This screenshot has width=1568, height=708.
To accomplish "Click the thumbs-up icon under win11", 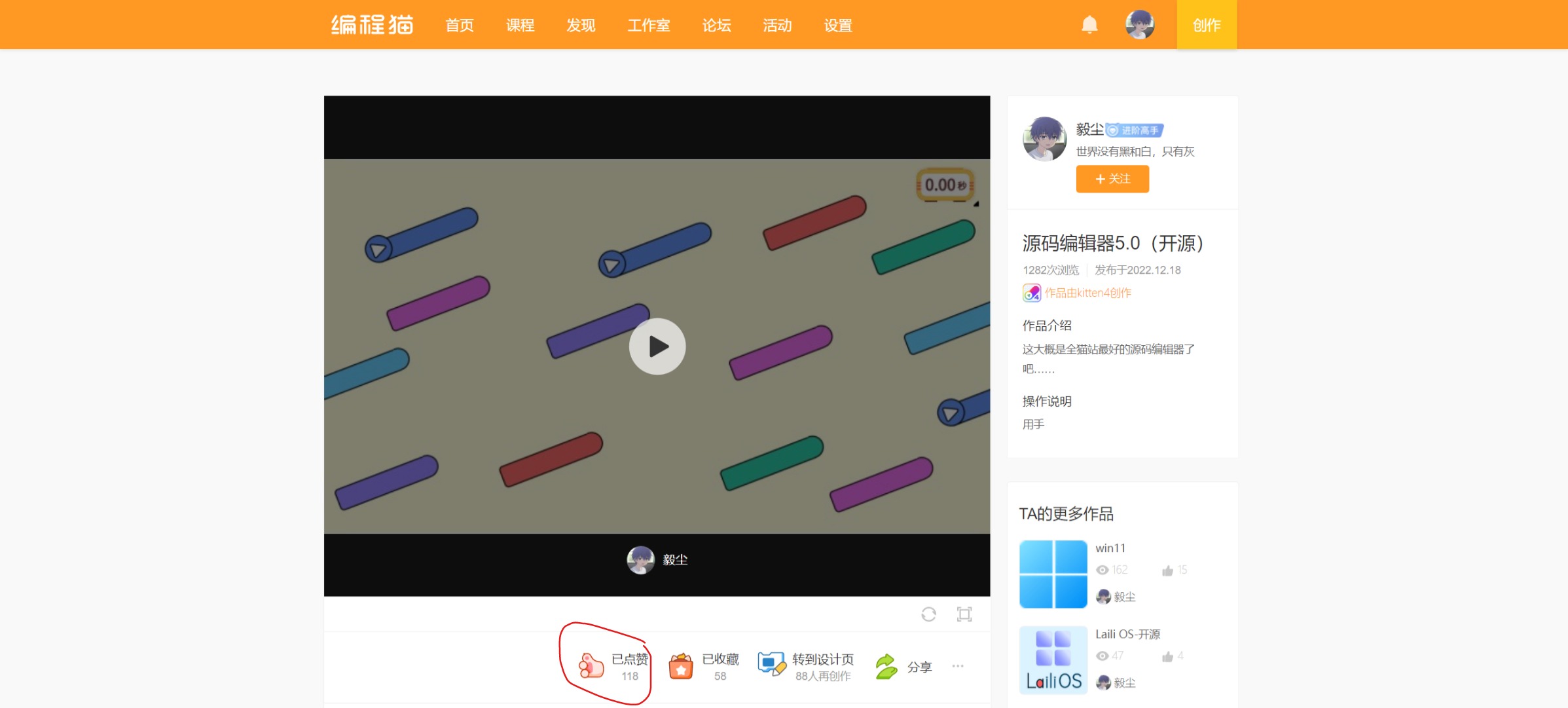I will coord(1167,570).
